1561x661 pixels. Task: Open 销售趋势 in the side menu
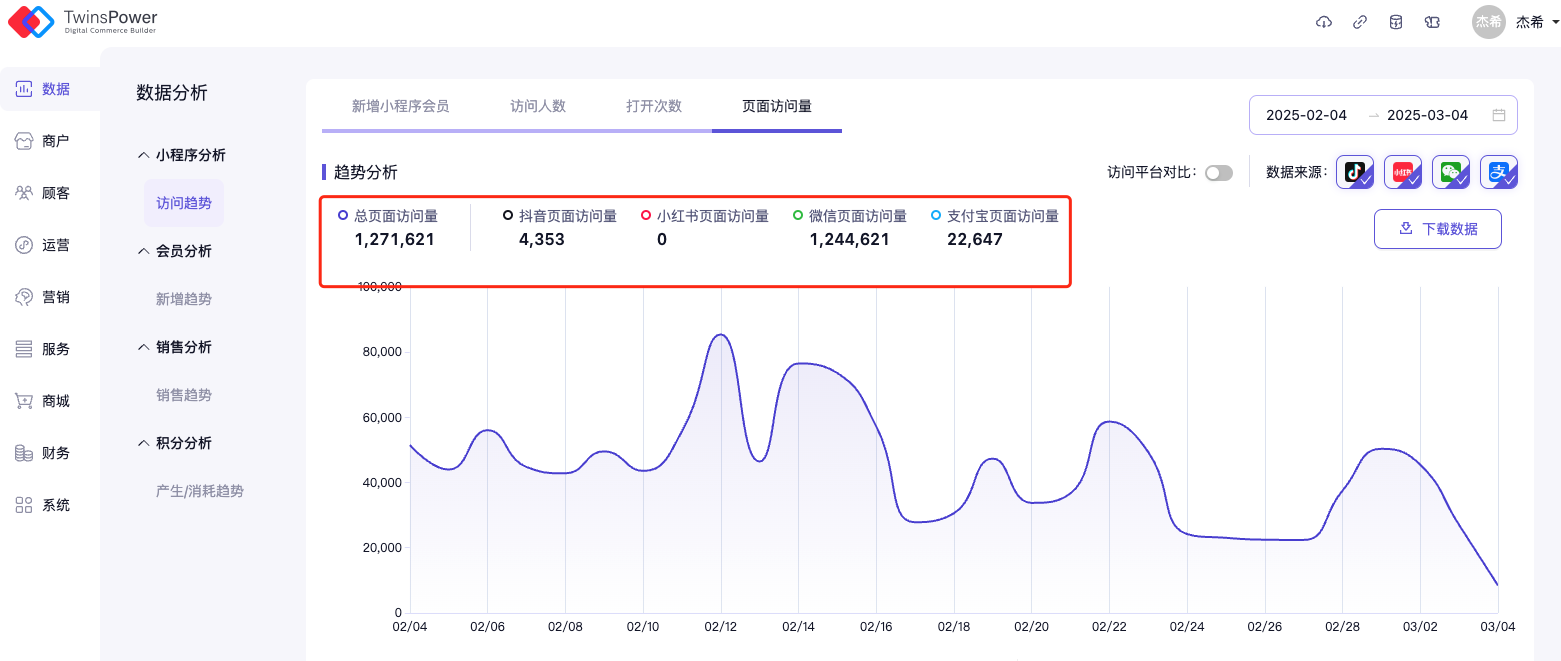coord(184,395)
